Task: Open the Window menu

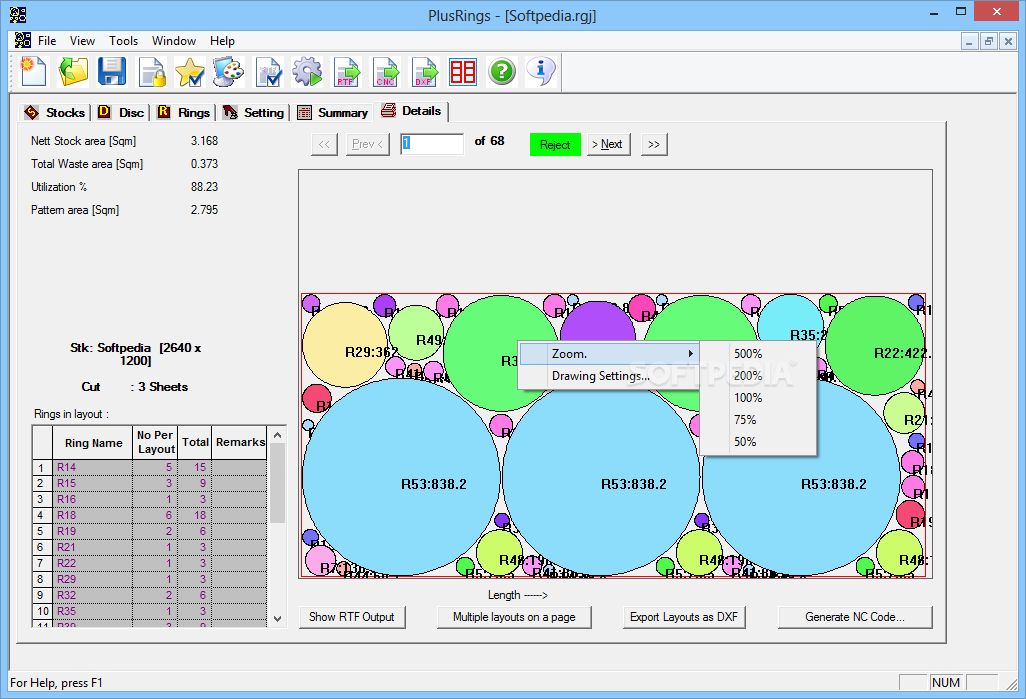Action: (173, 41)
